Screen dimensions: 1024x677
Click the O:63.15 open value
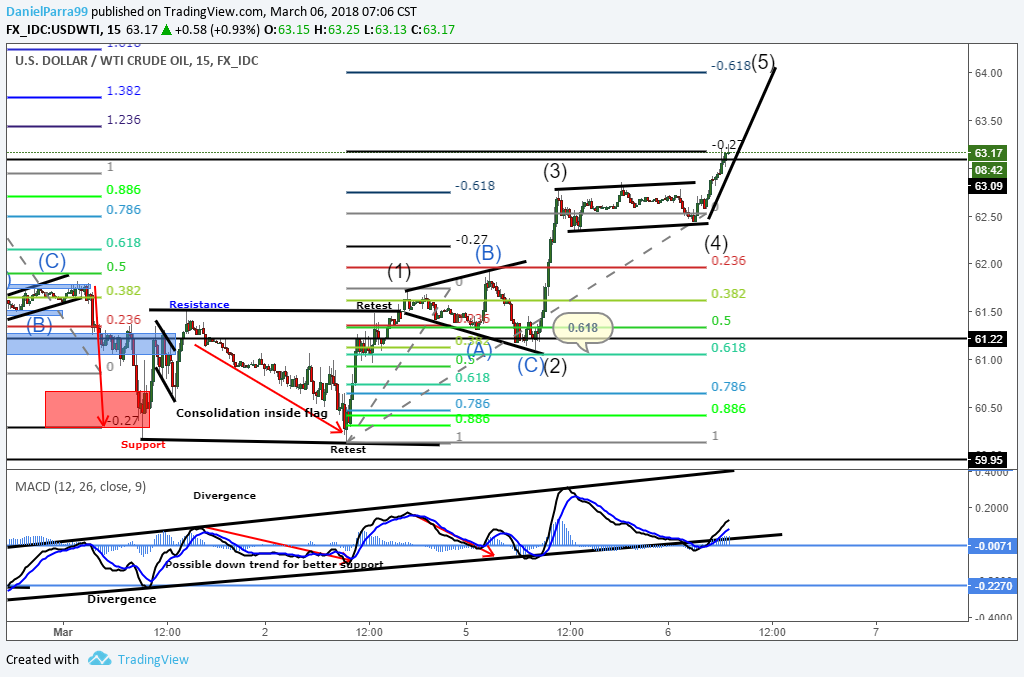pyautogui.click(x=287, y=29)
